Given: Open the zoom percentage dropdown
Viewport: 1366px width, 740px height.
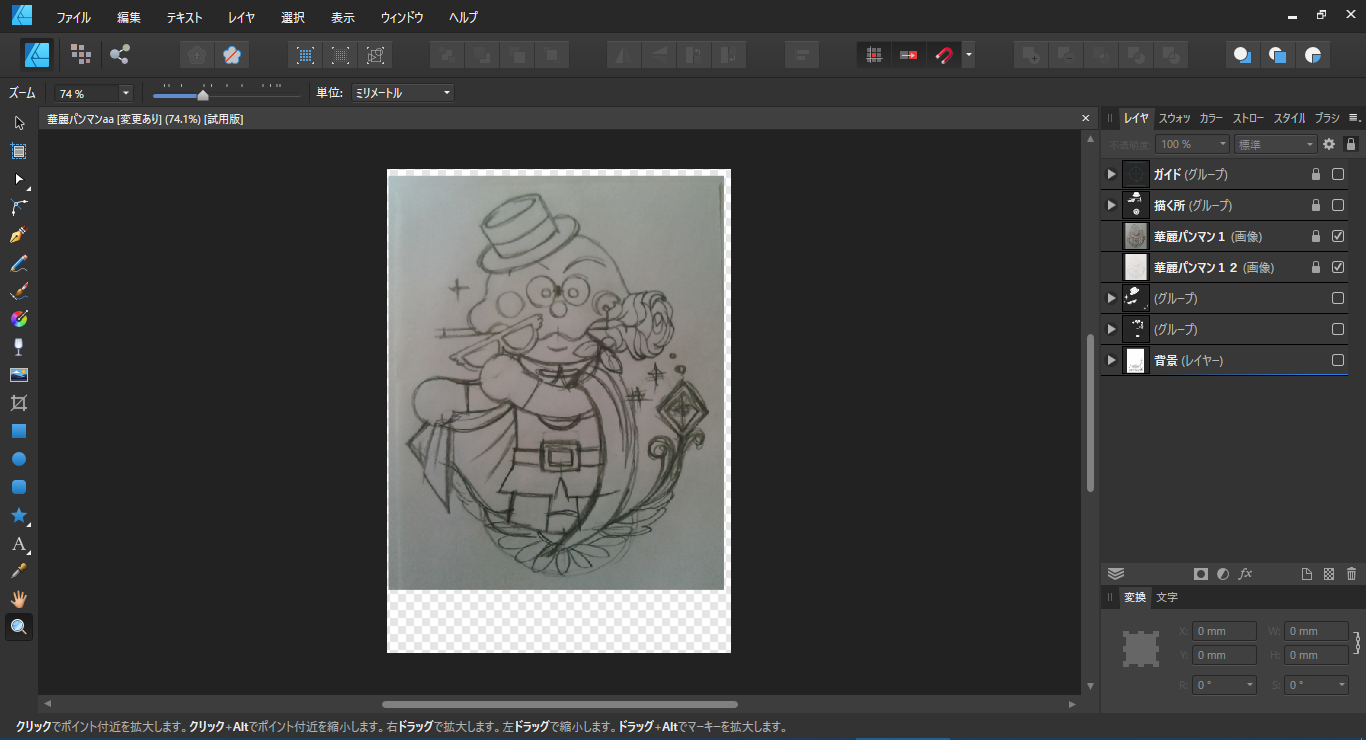Looking at the screenshot, I should (x=126, y=93).
